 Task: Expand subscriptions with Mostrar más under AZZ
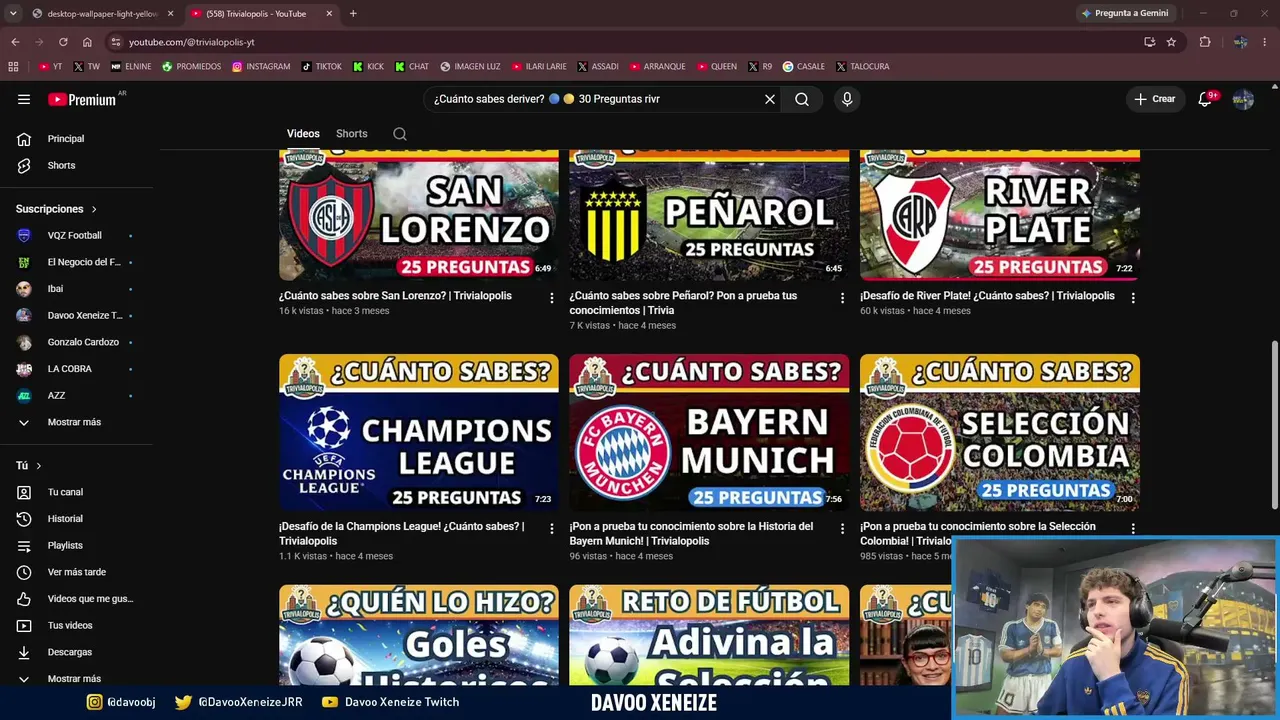[x=76, y=422]
